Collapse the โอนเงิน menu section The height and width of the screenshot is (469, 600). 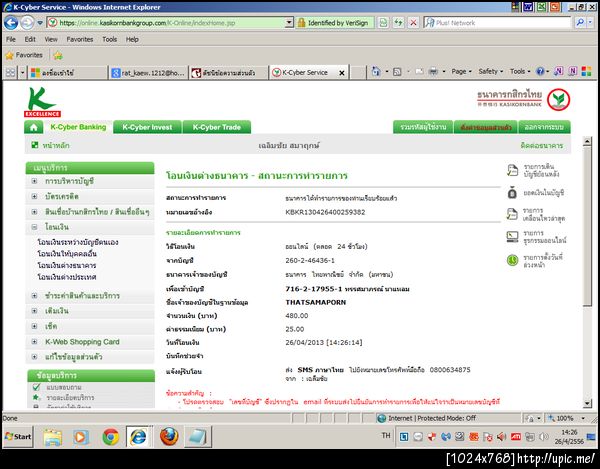point(34,227)
